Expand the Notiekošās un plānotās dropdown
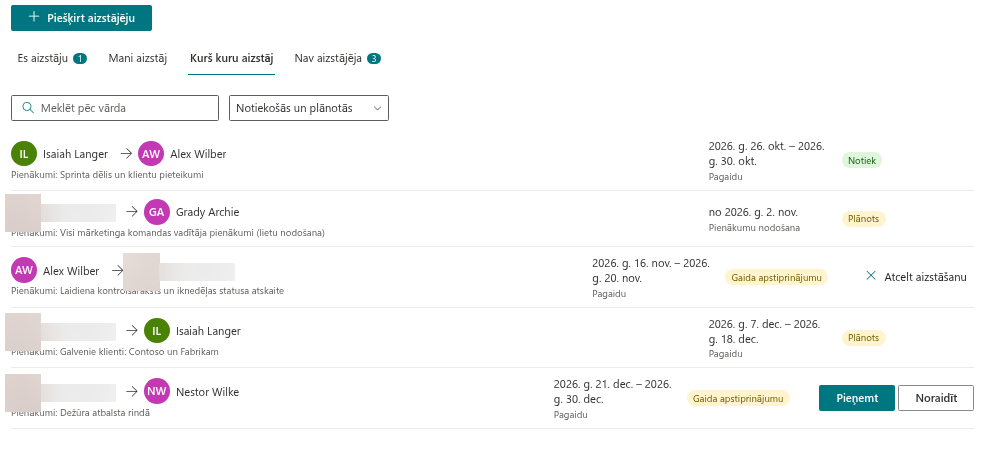The image size is (983, 450). (308, 108)
